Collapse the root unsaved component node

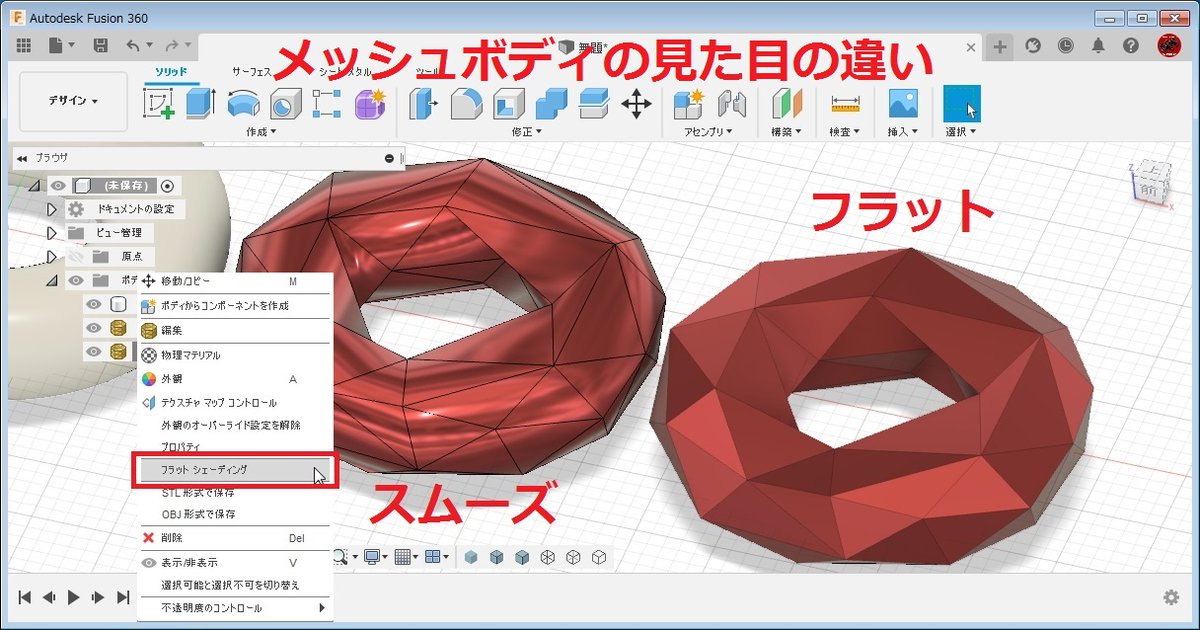(35, 186)
